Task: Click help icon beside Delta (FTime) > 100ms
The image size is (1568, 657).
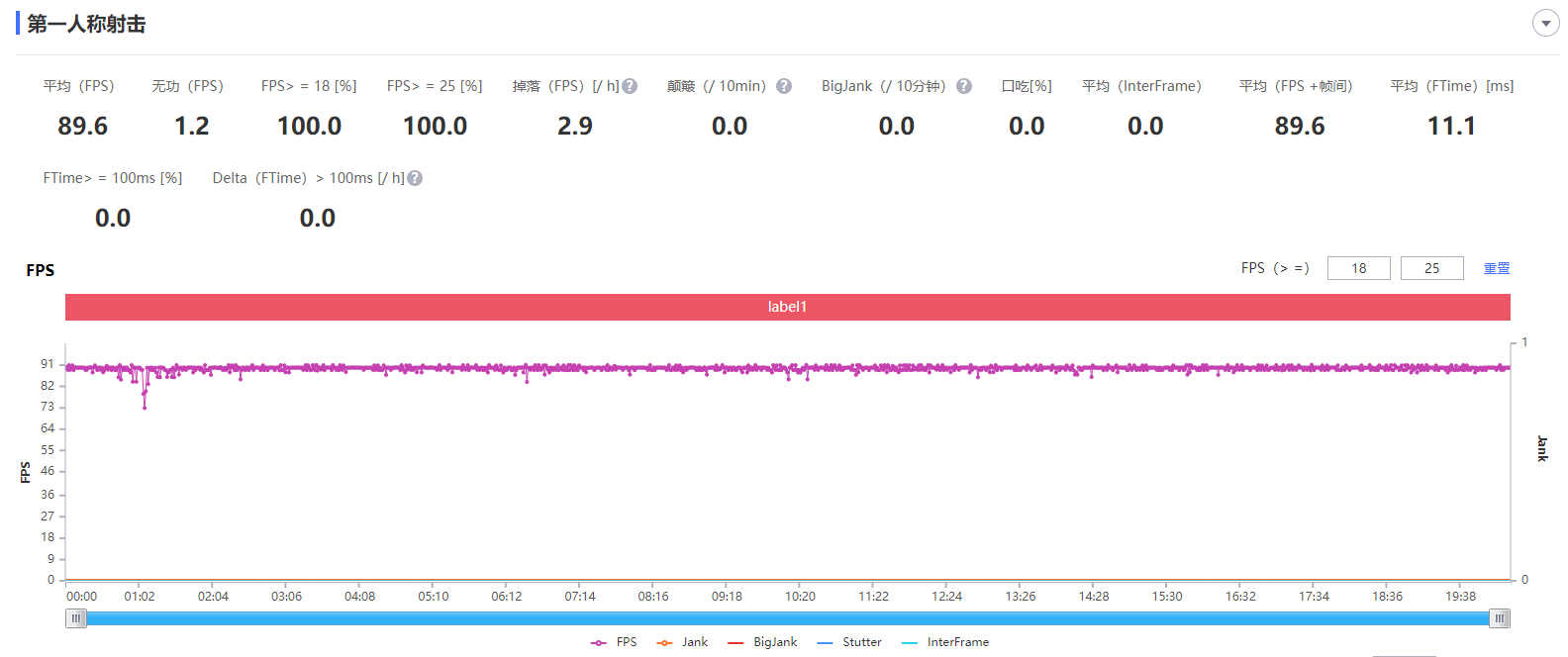Action: coord(415,178)
